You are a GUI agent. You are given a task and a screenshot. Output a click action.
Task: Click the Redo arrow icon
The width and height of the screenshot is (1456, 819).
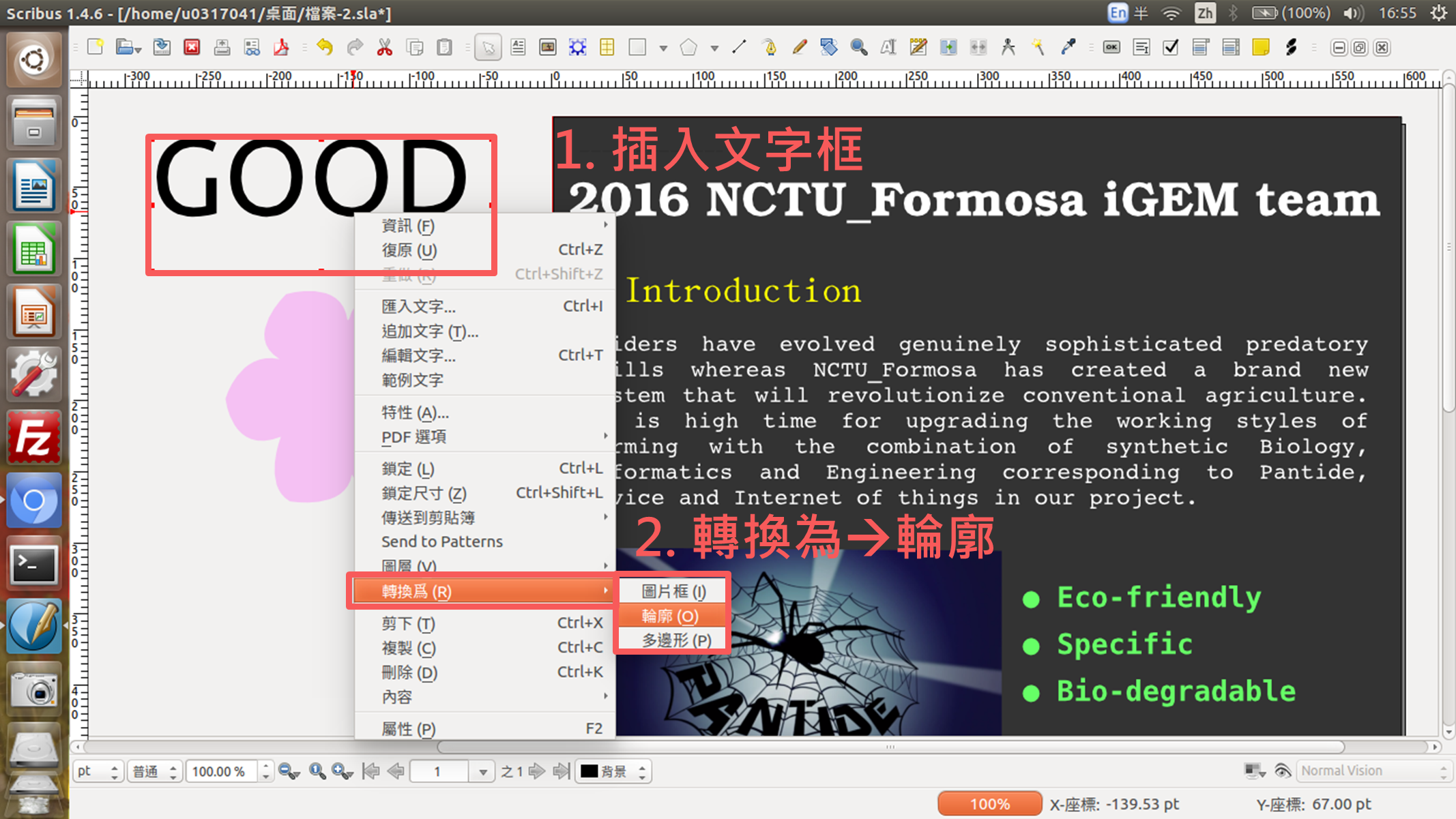(x=355, y=47)
